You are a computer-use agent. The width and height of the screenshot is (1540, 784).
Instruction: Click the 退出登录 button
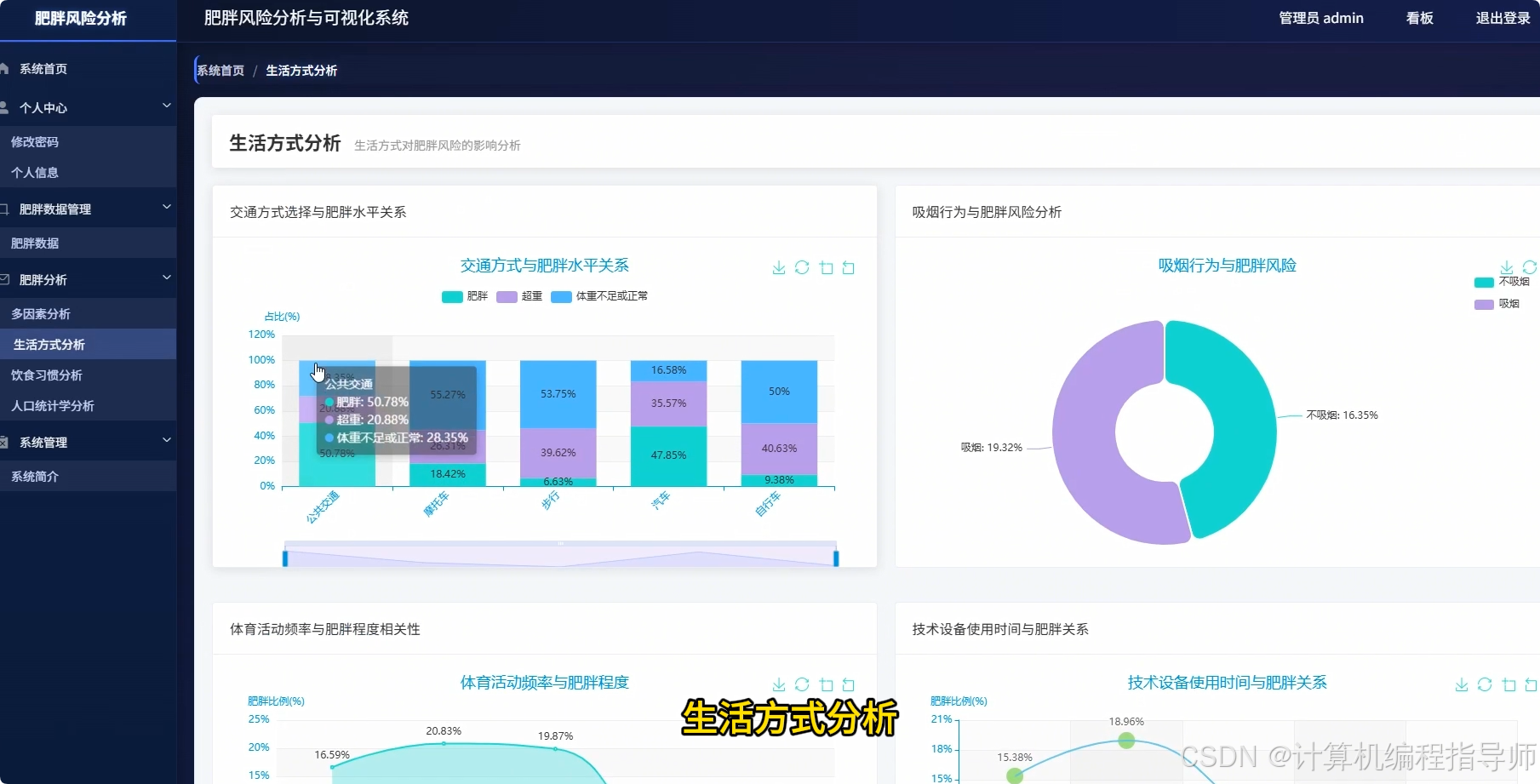(1502, 18)
